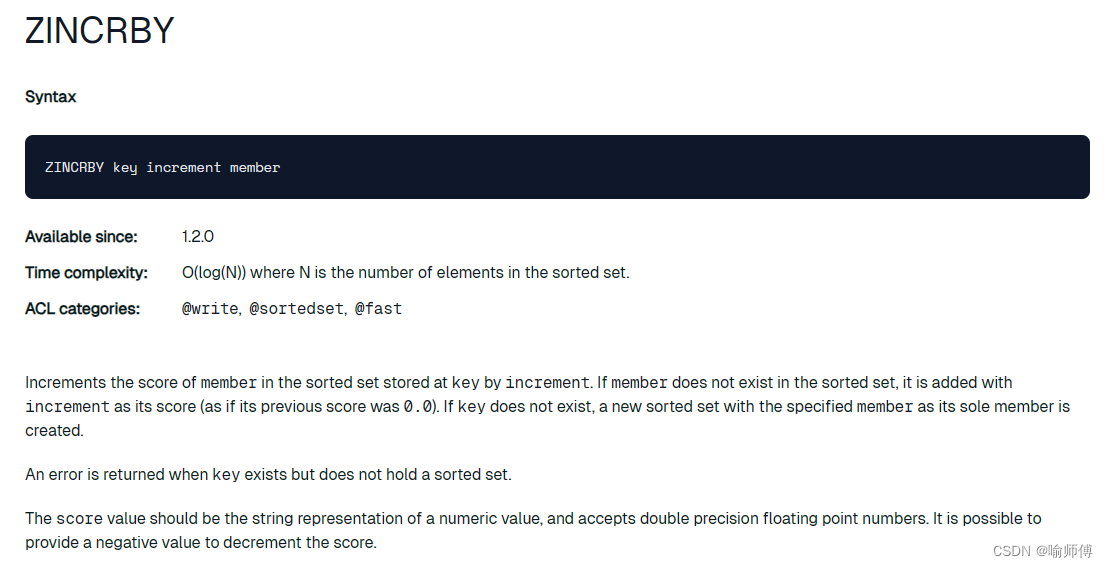Click the Syntax heading
Viewport: 1108px width, 567px height.
(50, 97)
